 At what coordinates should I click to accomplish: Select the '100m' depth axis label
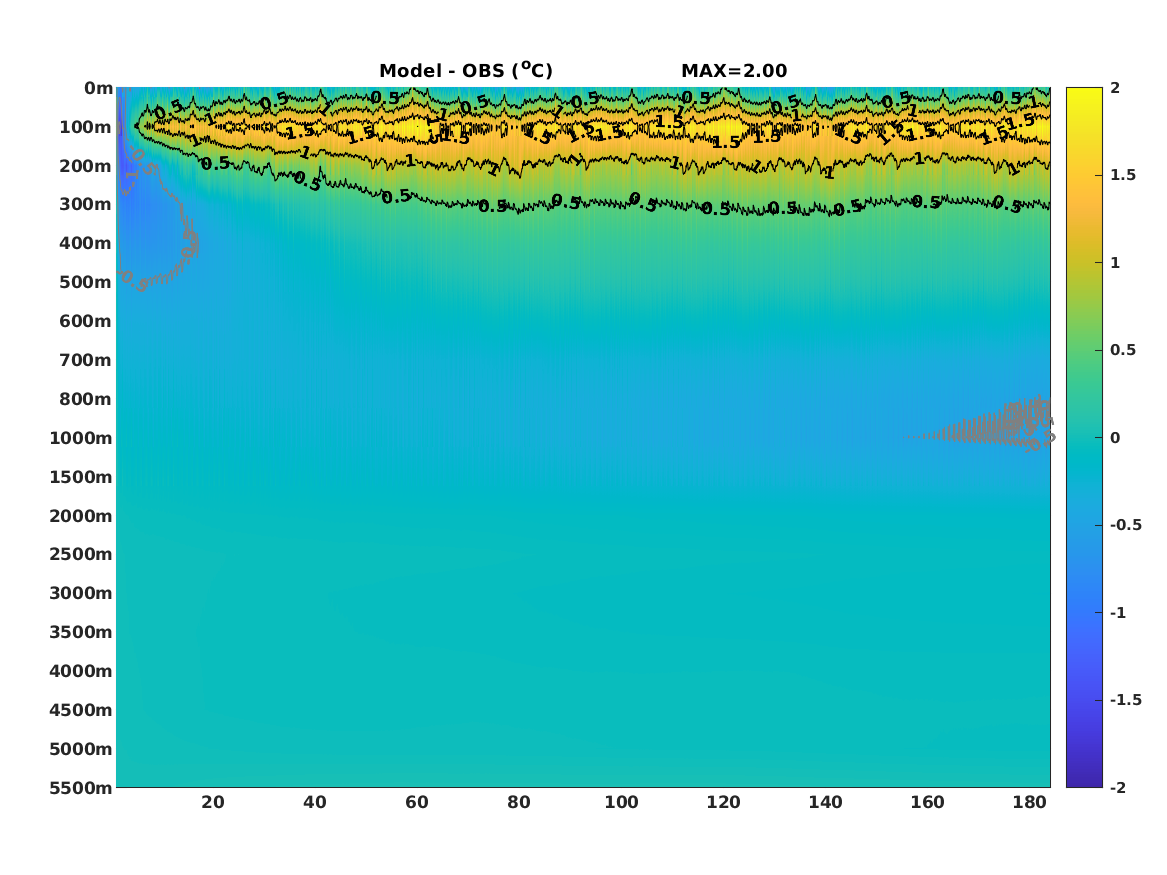coord(86,127)
